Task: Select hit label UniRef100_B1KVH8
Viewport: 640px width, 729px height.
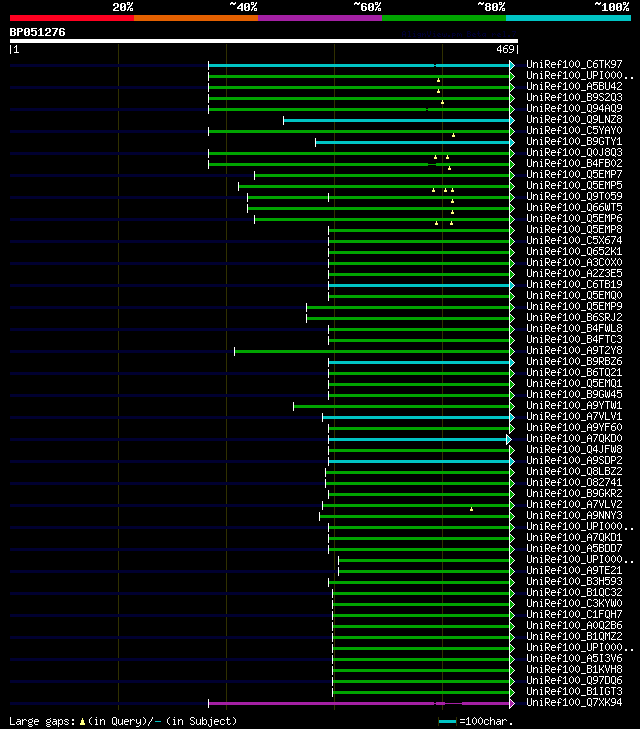Action: 574,669
